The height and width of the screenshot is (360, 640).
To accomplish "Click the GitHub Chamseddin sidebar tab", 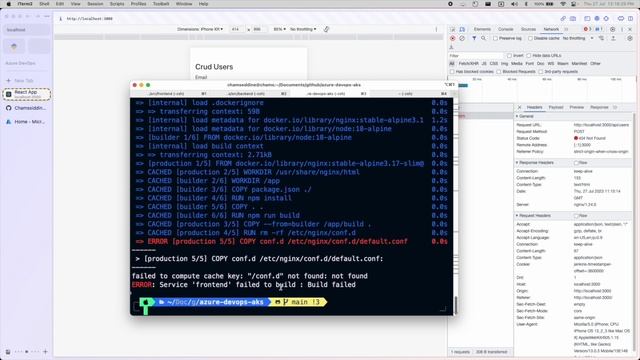I will pyautogui.click(x=27, y=108).
